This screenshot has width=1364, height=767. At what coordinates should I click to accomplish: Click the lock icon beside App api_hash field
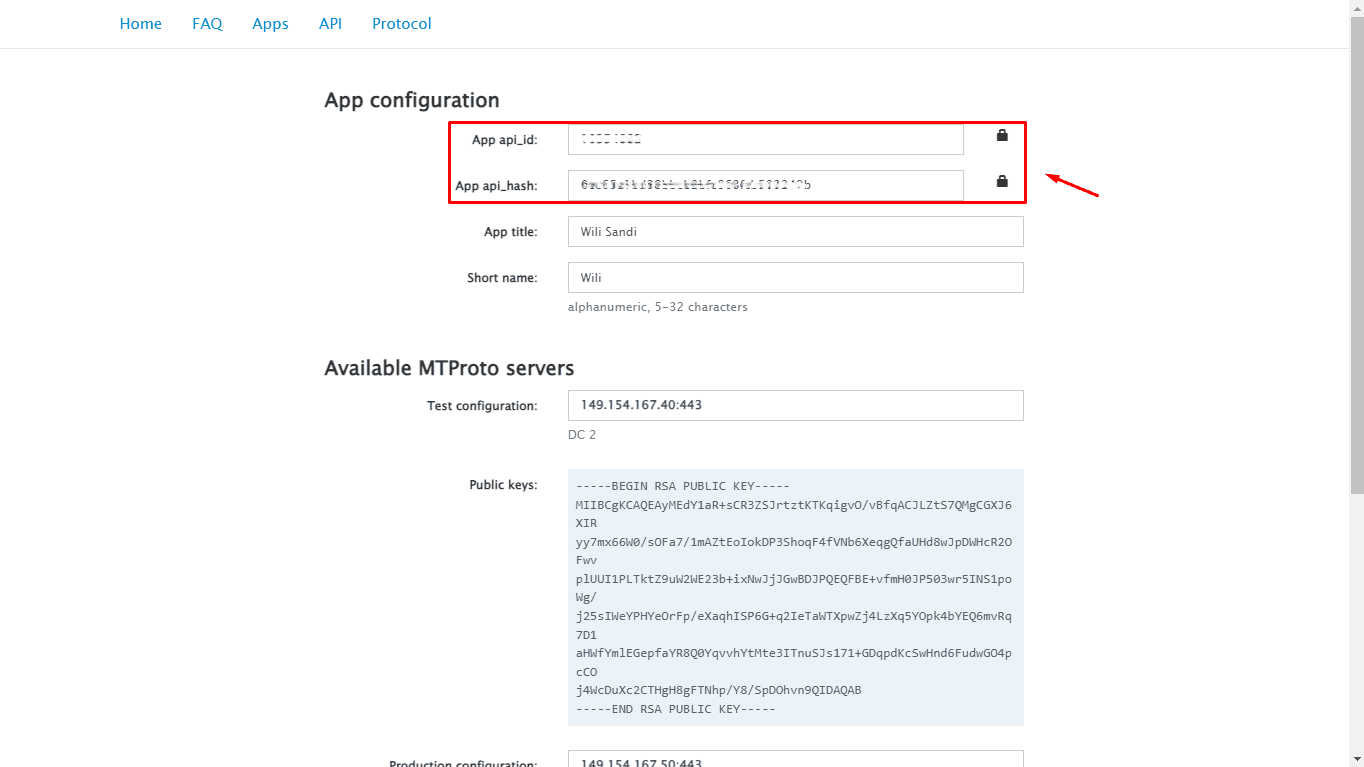coord(1001,181)
